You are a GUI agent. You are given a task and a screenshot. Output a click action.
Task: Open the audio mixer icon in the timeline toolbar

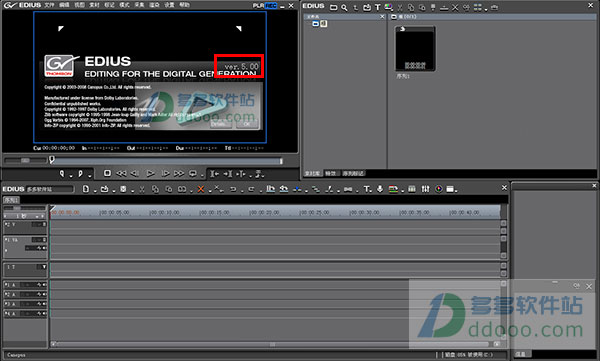(425, 189)
